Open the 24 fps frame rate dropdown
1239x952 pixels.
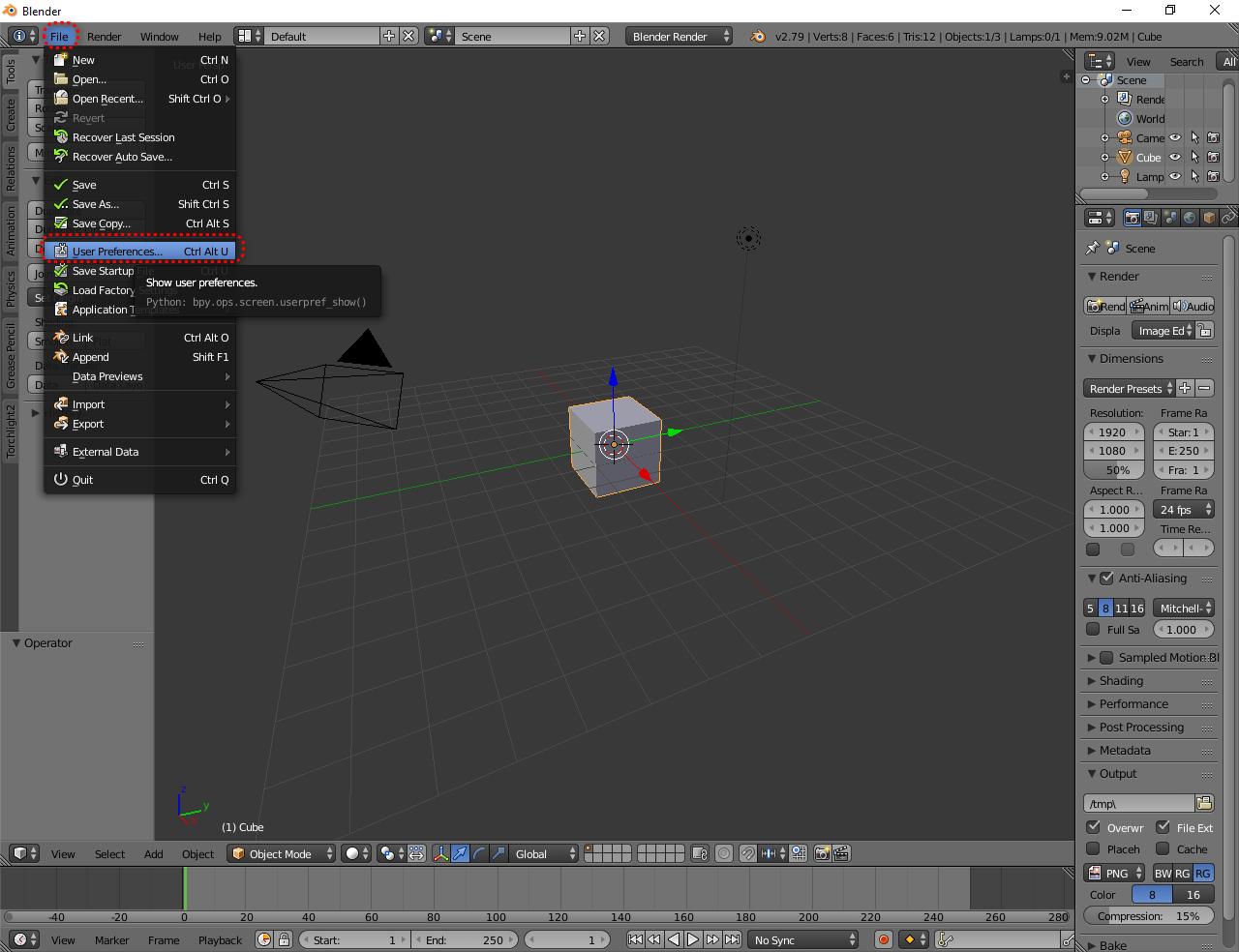click(1184, 510)
